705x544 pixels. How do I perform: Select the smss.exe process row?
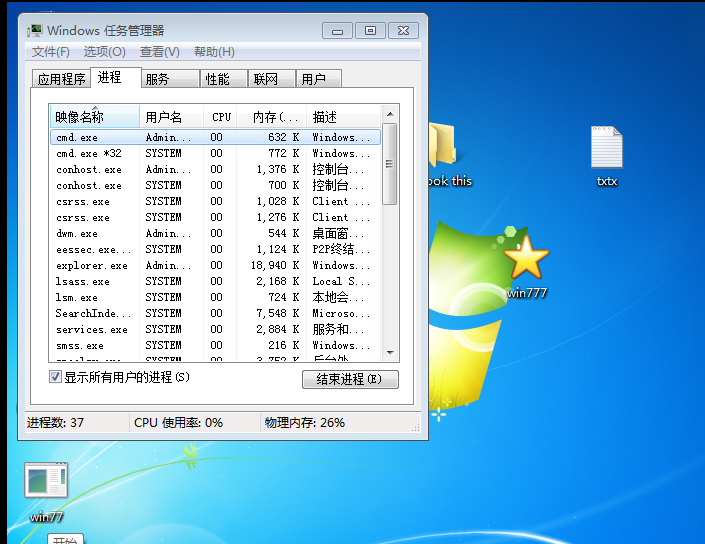click(x=215, y=346)
